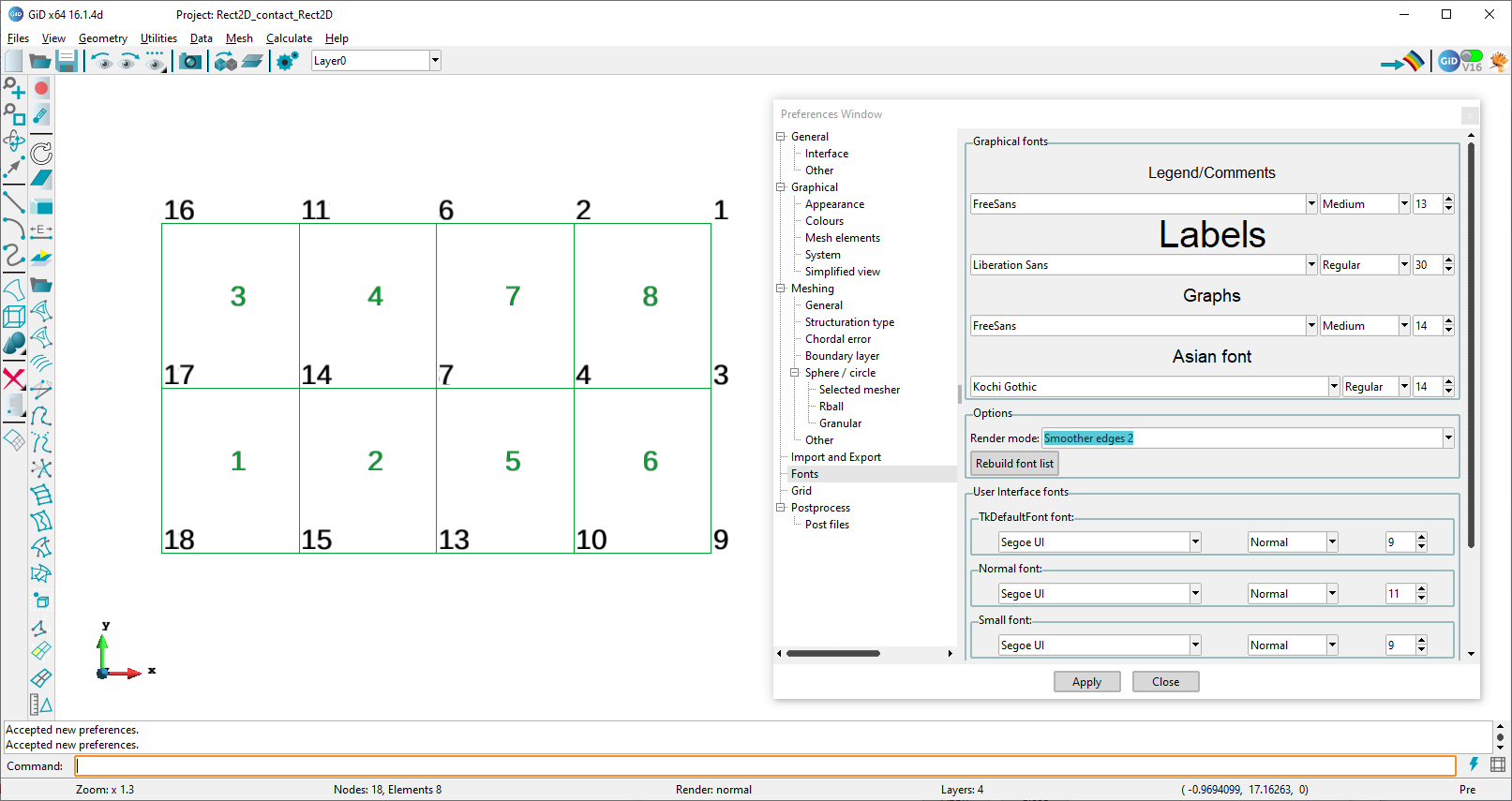Open the Mesh menu
Screen dimensions: 1512x801
(239, 38)
